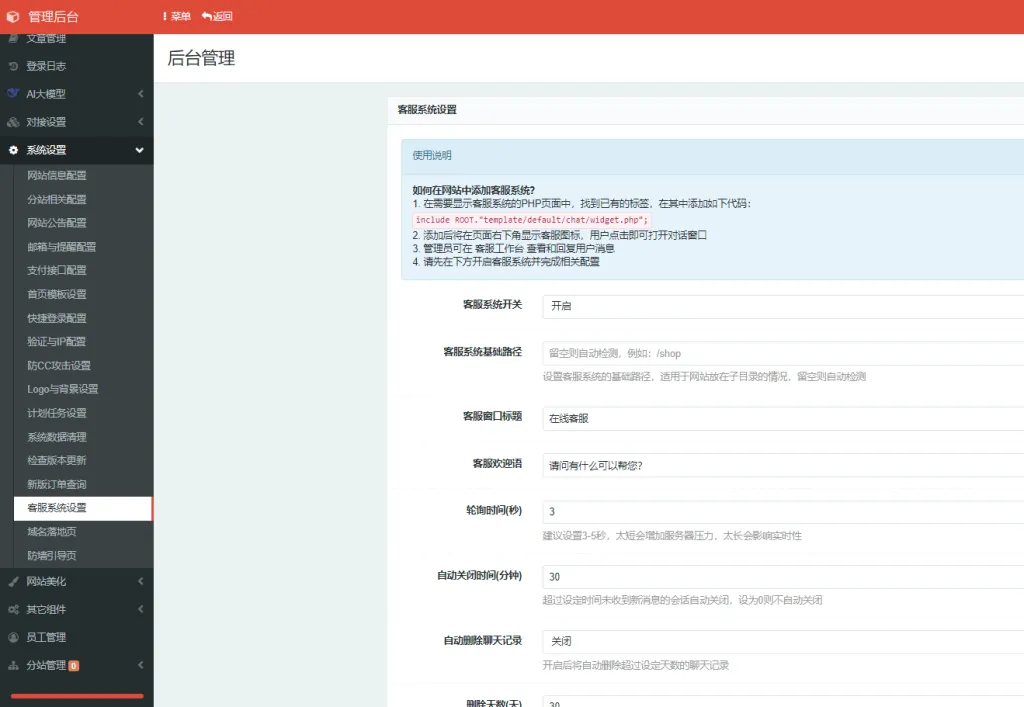Click the 使用说明 panel header
Viewport: 1024px width, 707px height.
pyautogui.click(x=712, y=156)
